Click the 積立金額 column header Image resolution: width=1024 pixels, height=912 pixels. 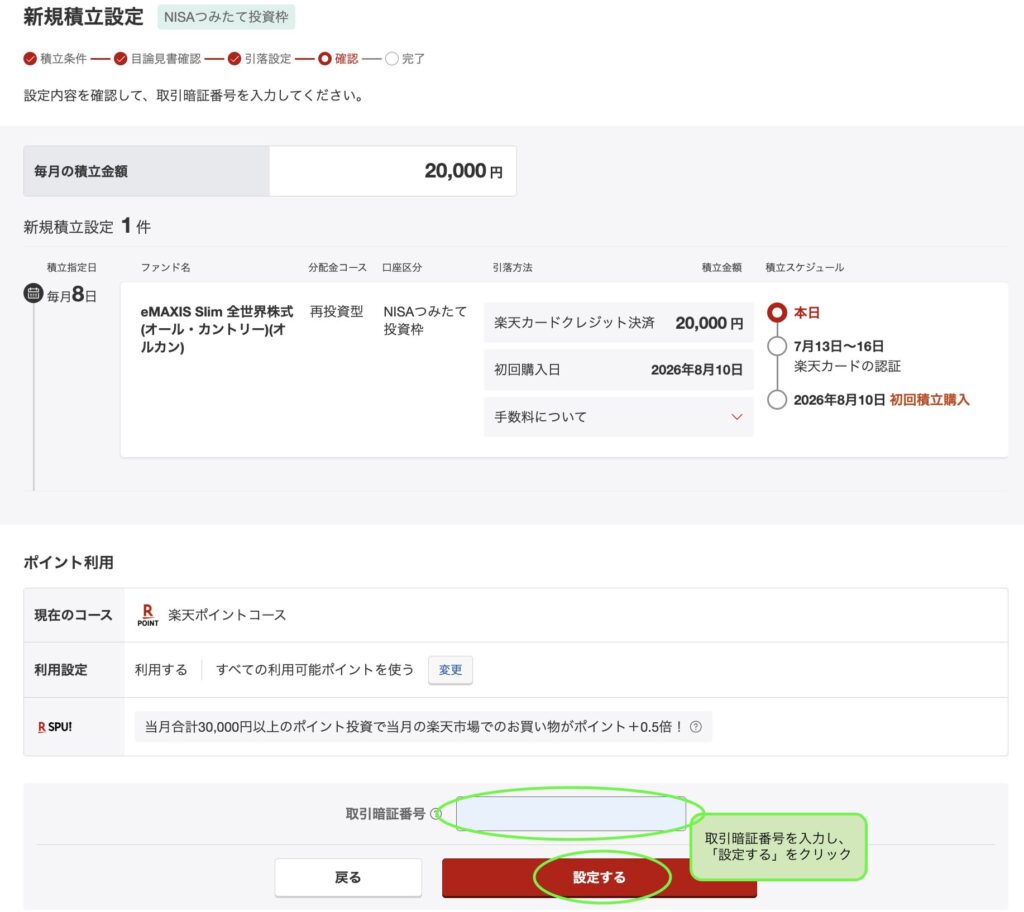[x=722, y=267]
